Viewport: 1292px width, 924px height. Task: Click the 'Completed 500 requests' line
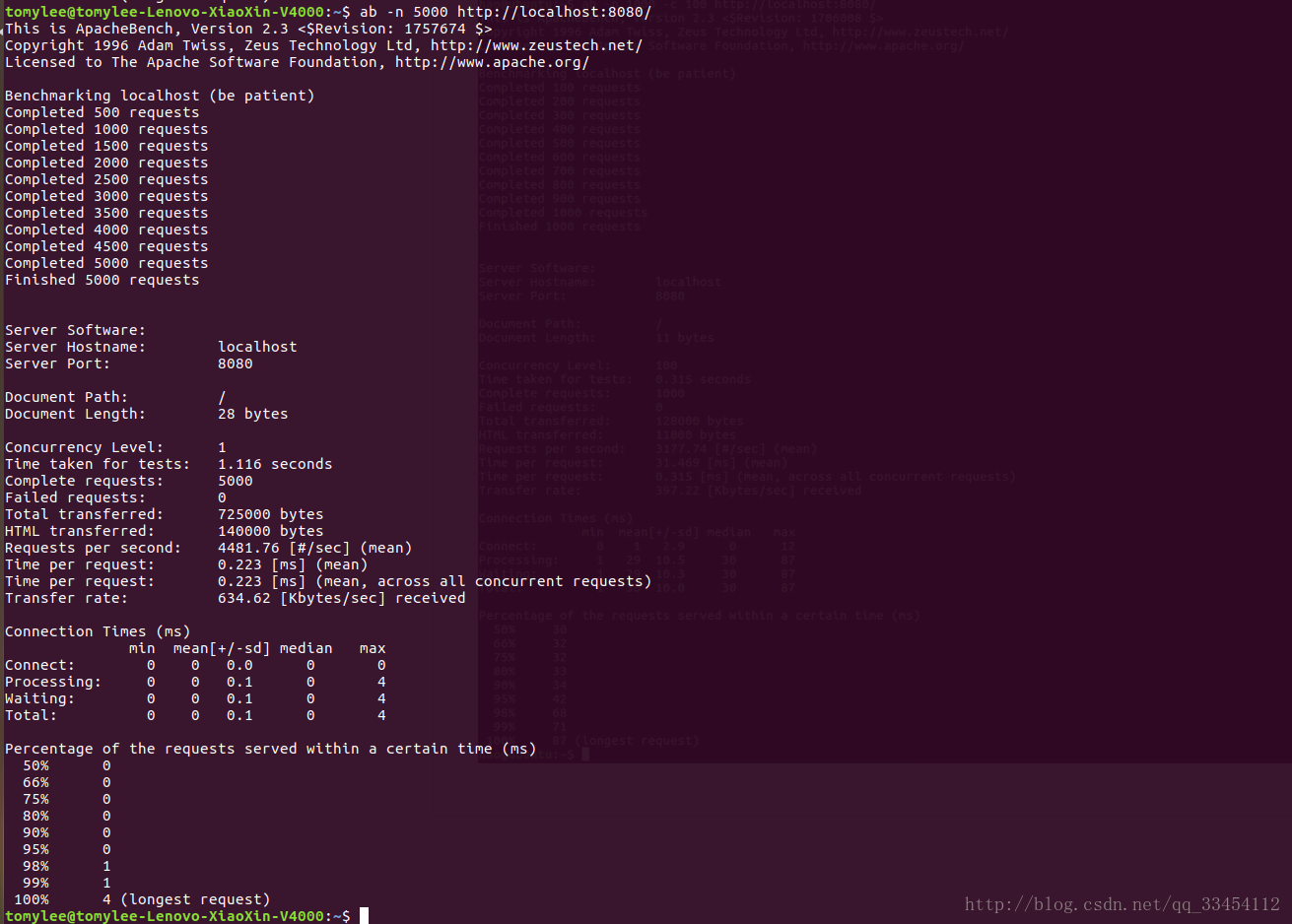coord(102,112)
